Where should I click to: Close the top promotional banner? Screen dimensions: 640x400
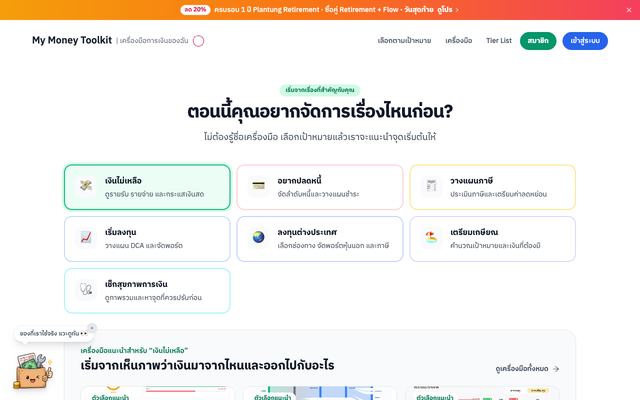629,10
